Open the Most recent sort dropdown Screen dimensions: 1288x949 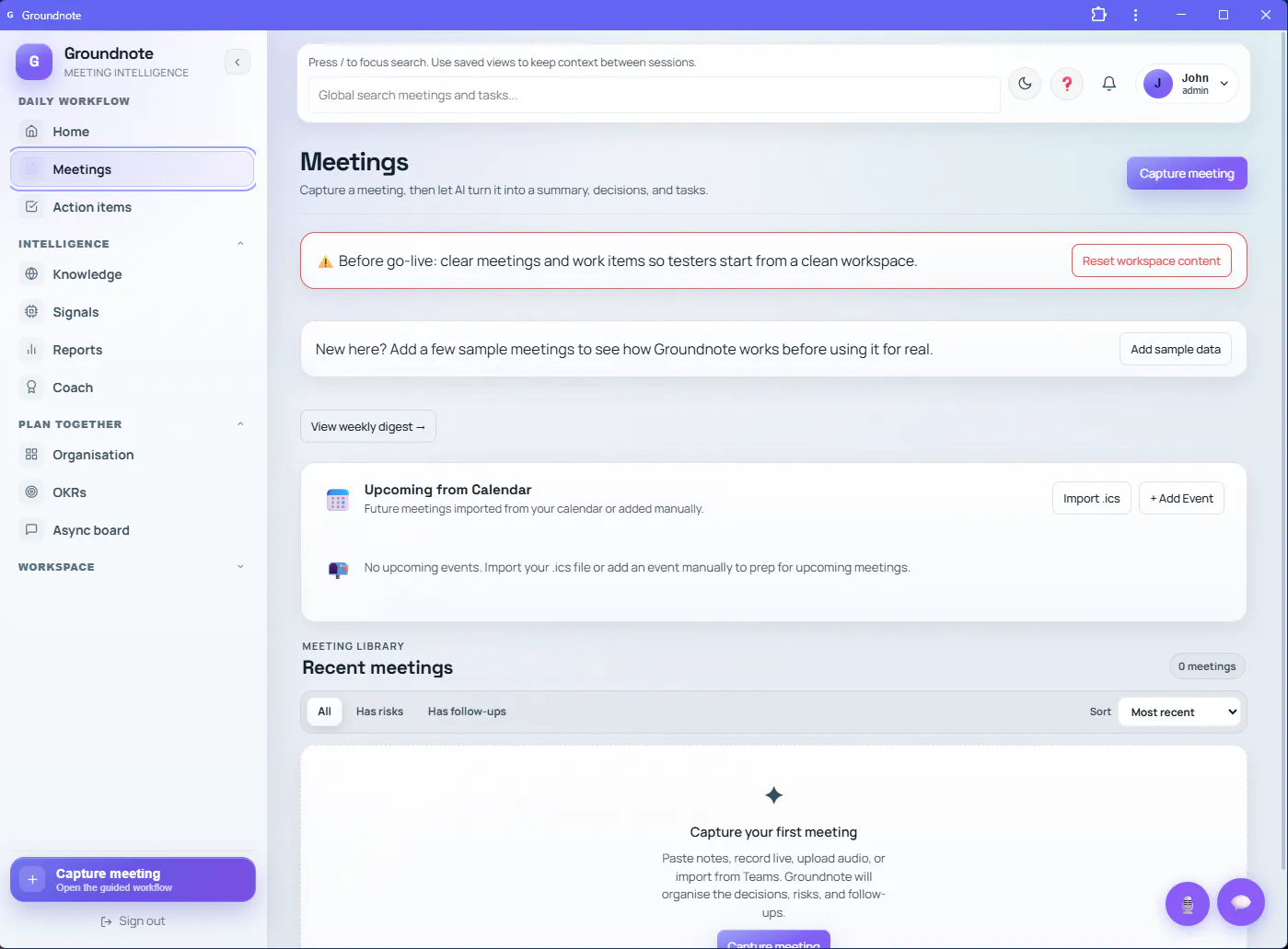1179,712
